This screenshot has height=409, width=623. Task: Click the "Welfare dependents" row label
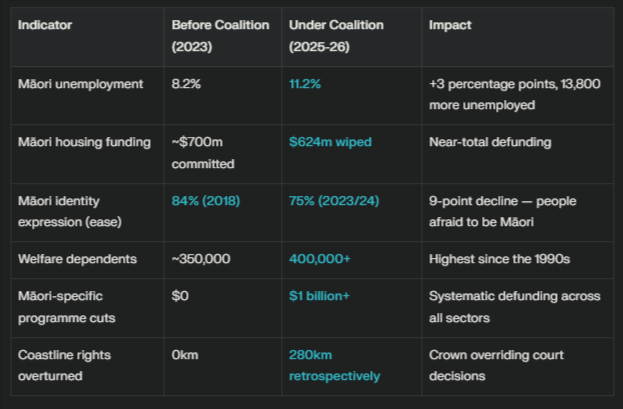click(77, 259)
